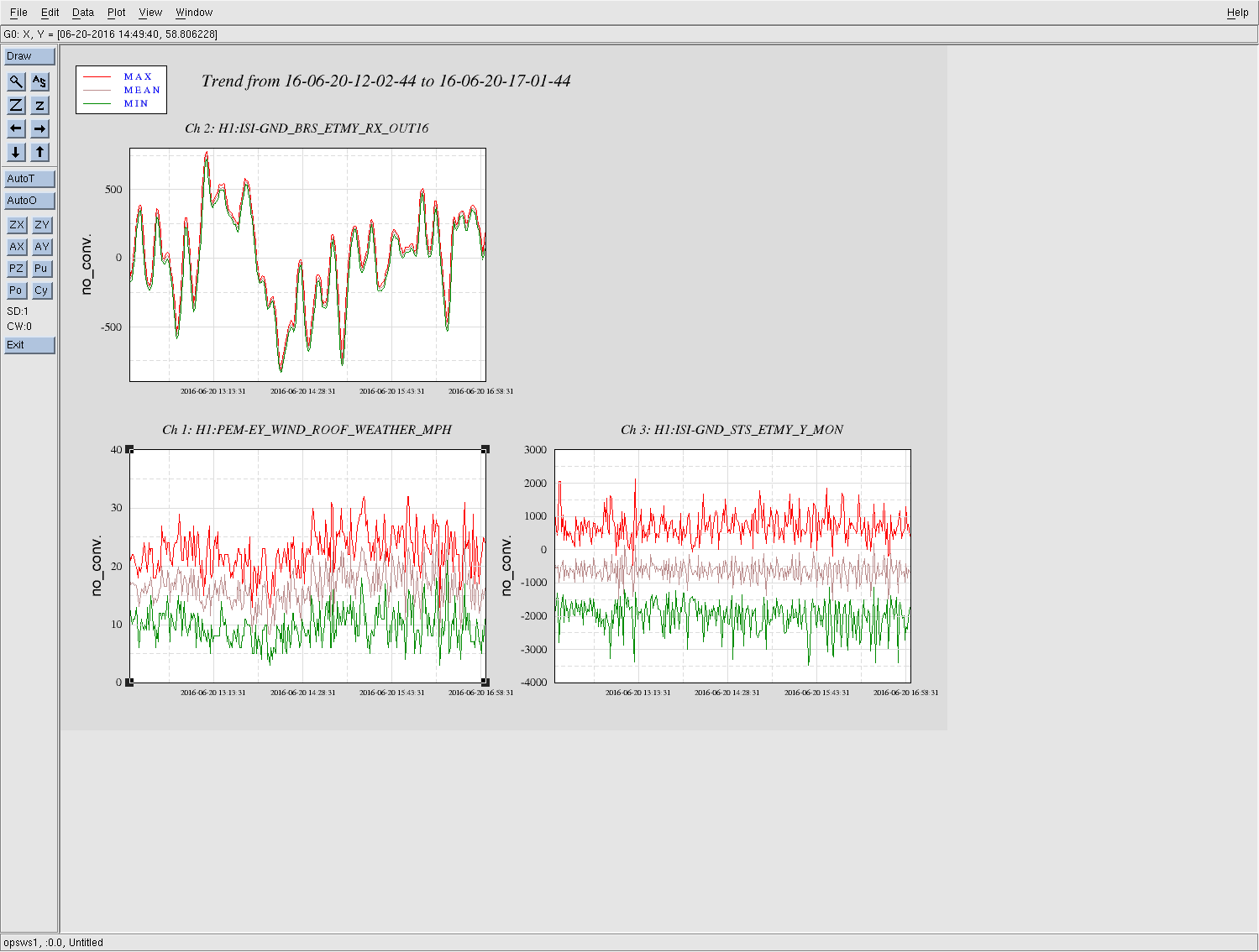Click the AutoO button
Screen dimensions: 1259x952
click(29, 201)
